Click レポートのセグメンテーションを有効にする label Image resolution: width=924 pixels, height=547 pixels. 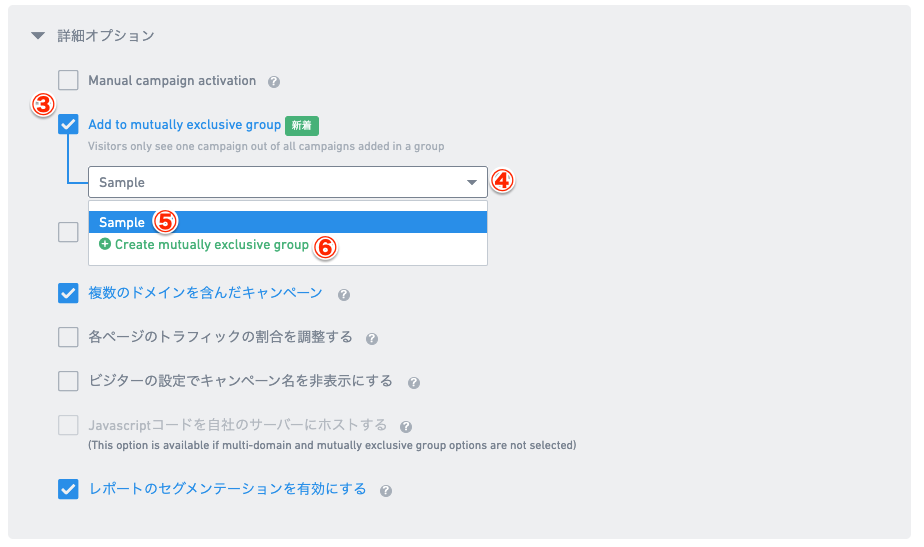pos(227,489)
